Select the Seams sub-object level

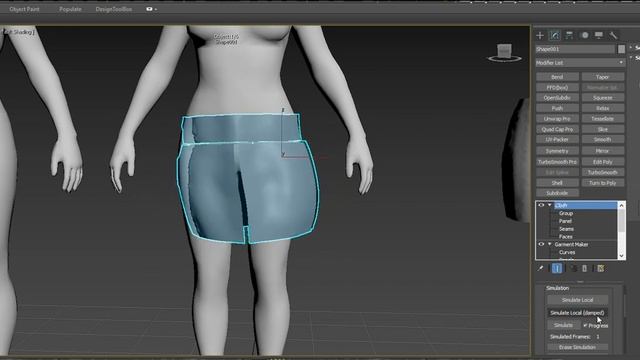click(567, 229)
